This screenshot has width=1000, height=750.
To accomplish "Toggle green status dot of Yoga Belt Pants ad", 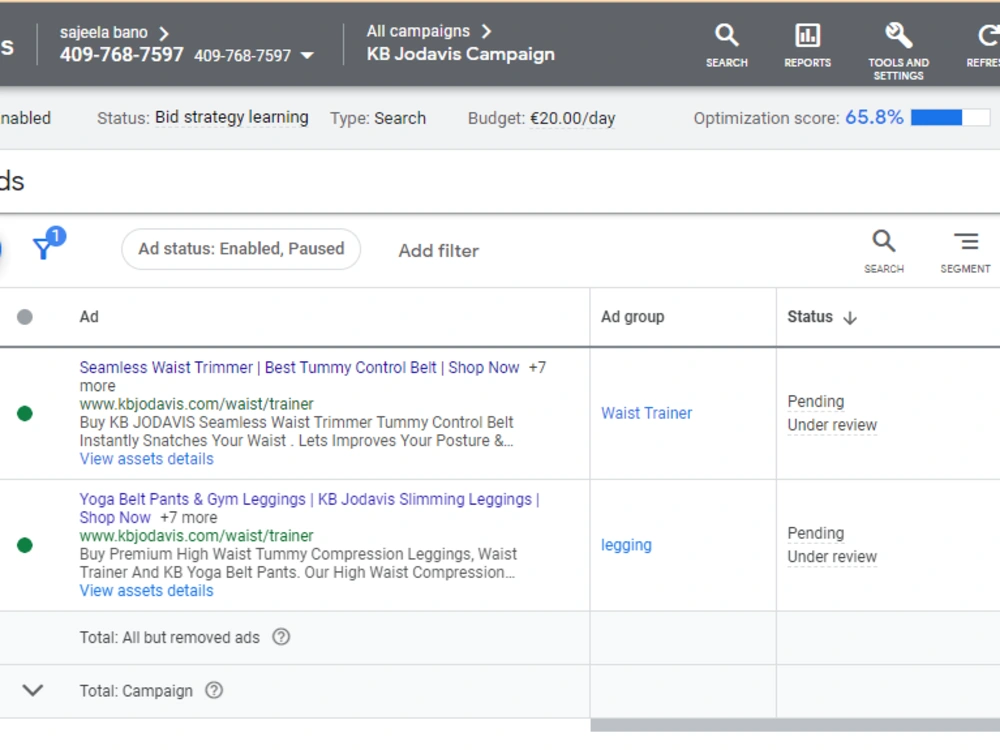I will tap(25, 545).
